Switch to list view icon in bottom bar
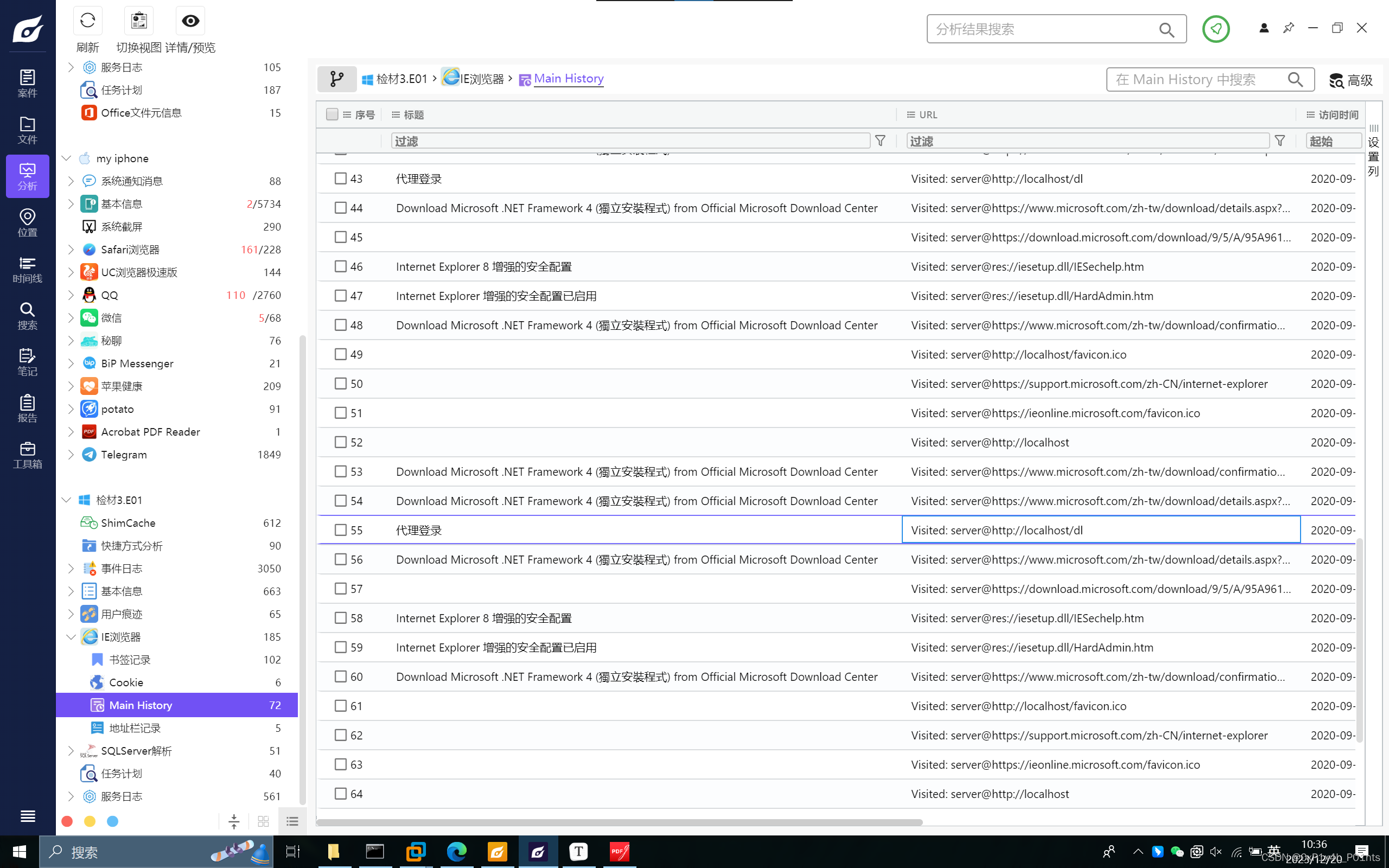Image resolution: width=1389 pixels, height=868 pixels. (292, 821)
